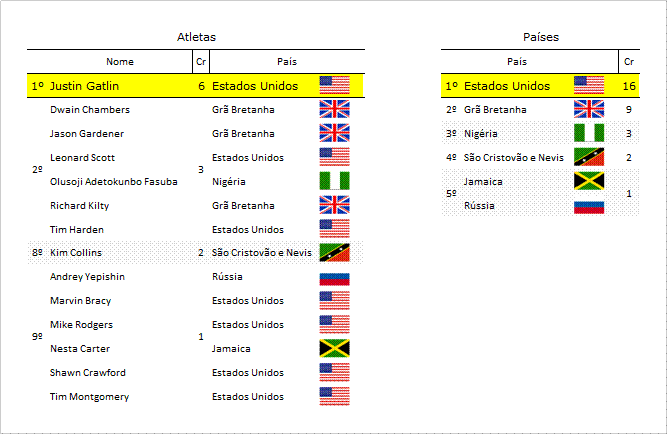The width and height of the screenshot is (668, 435).
Task: Click the Nigeria flag beside Olusoji Adetokunbo Fasuba
Action: coord(334,181)
